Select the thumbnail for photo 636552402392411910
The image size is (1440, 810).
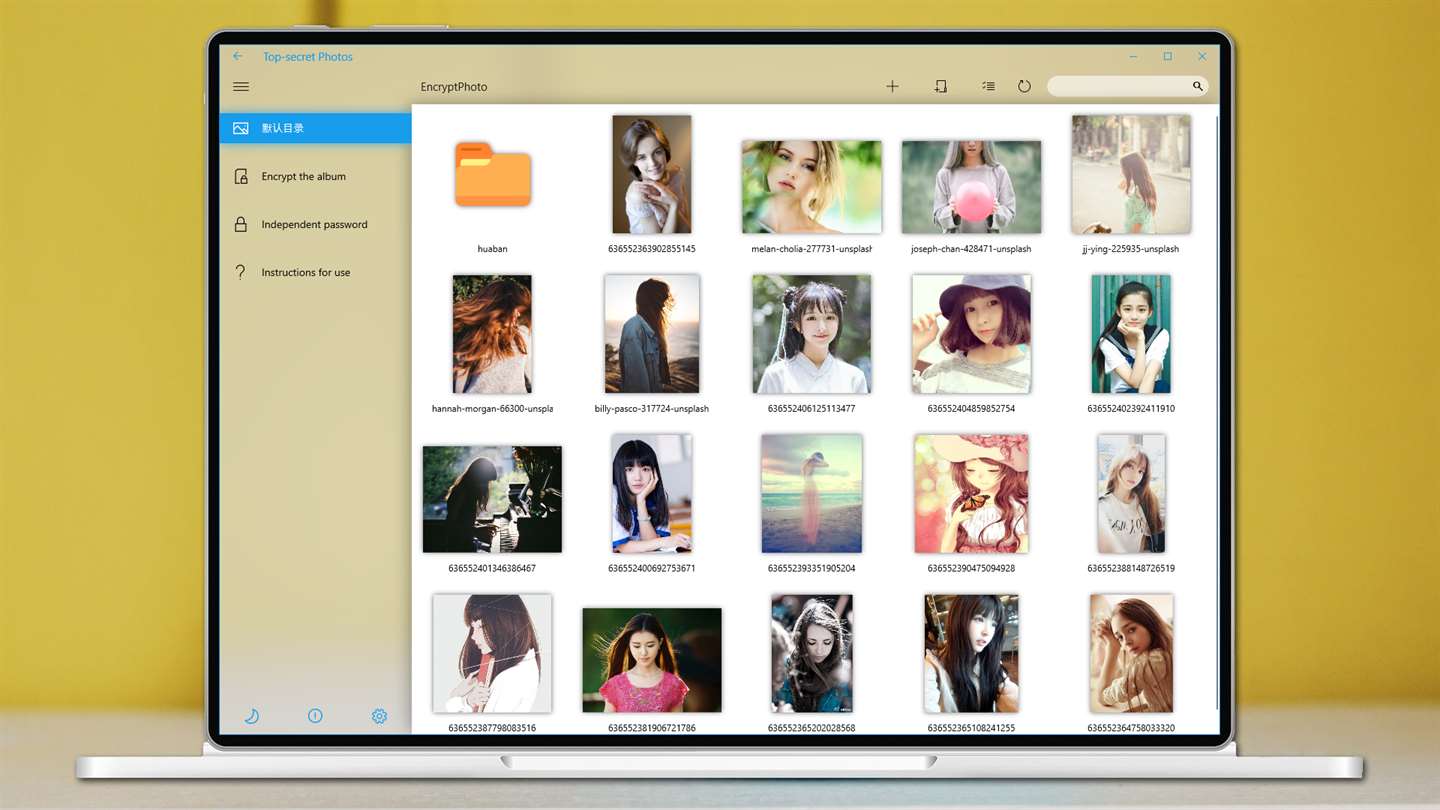click(x=1131, y=334)
